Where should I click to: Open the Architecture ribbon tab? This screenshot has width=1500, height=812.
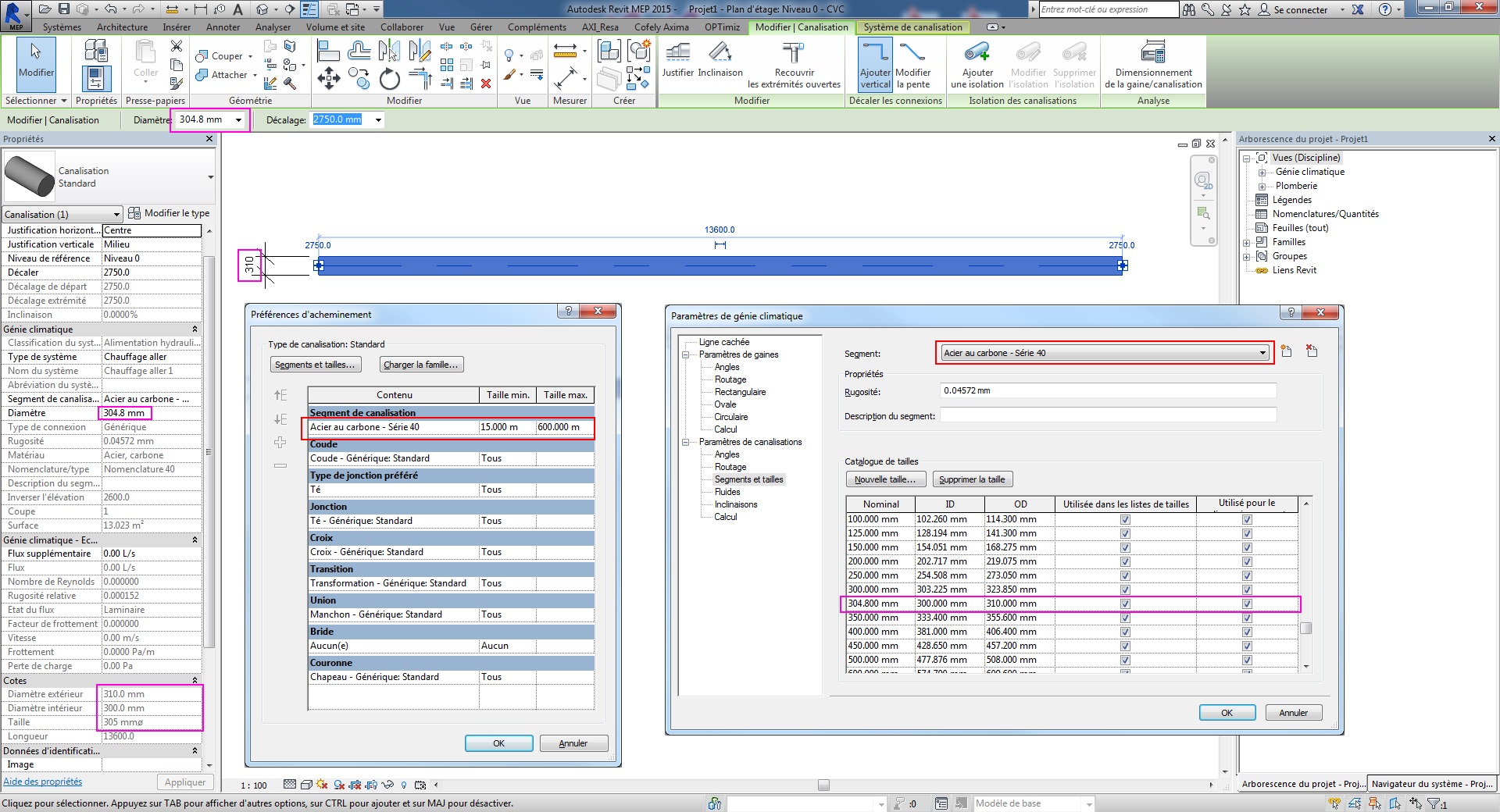122,27
